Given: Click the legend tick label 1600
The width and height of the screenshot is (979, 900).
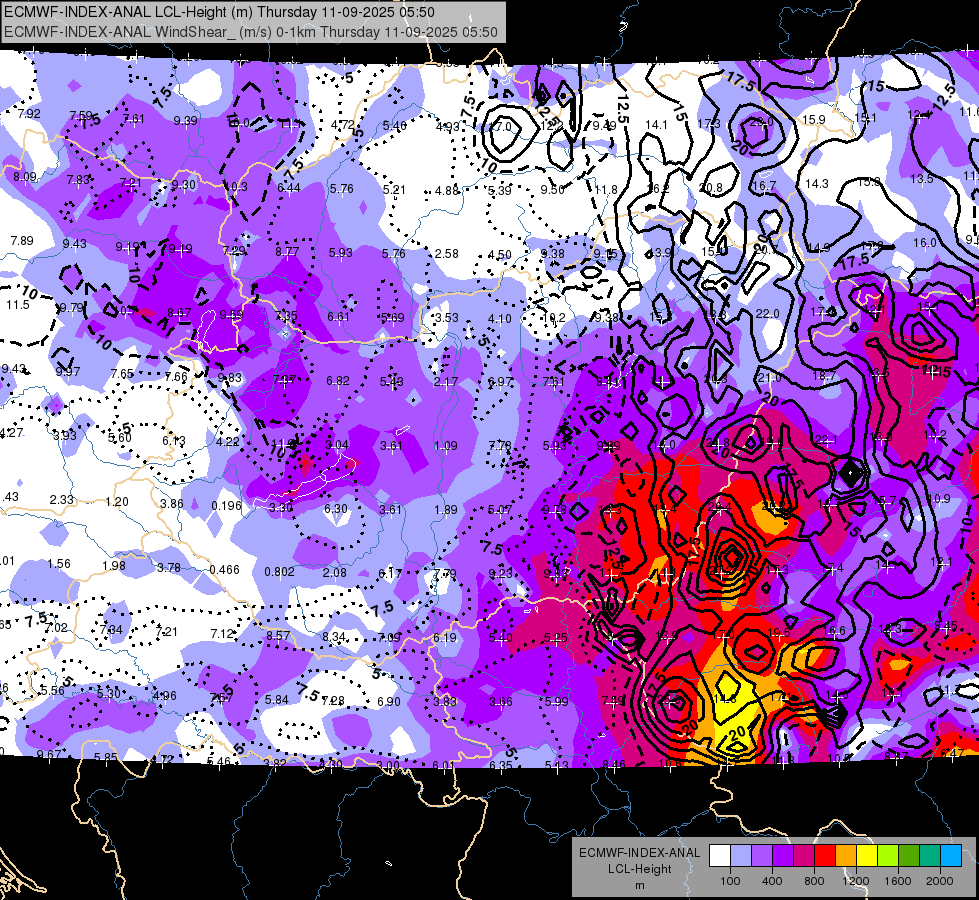Looking at the screenshot, I should 898,881.
